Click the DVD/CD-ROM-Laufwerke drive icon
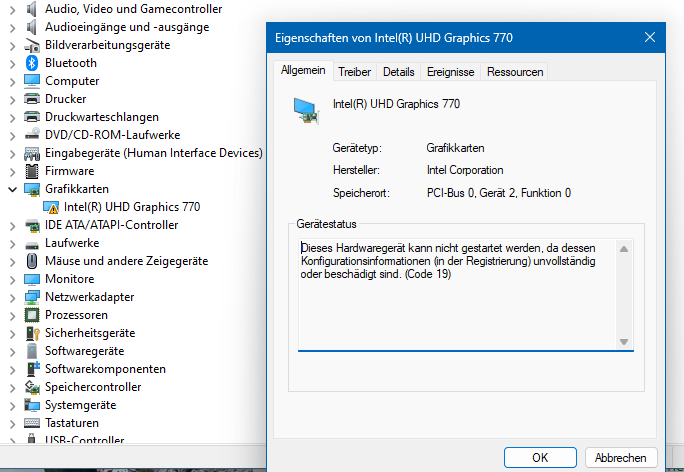684x472 pixels. click(32, 135)
